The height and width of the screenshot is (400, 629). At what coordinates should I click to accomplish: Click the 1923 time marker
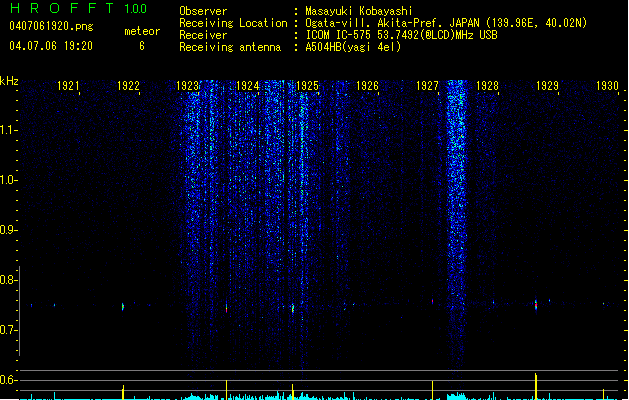tap(187, 86)
